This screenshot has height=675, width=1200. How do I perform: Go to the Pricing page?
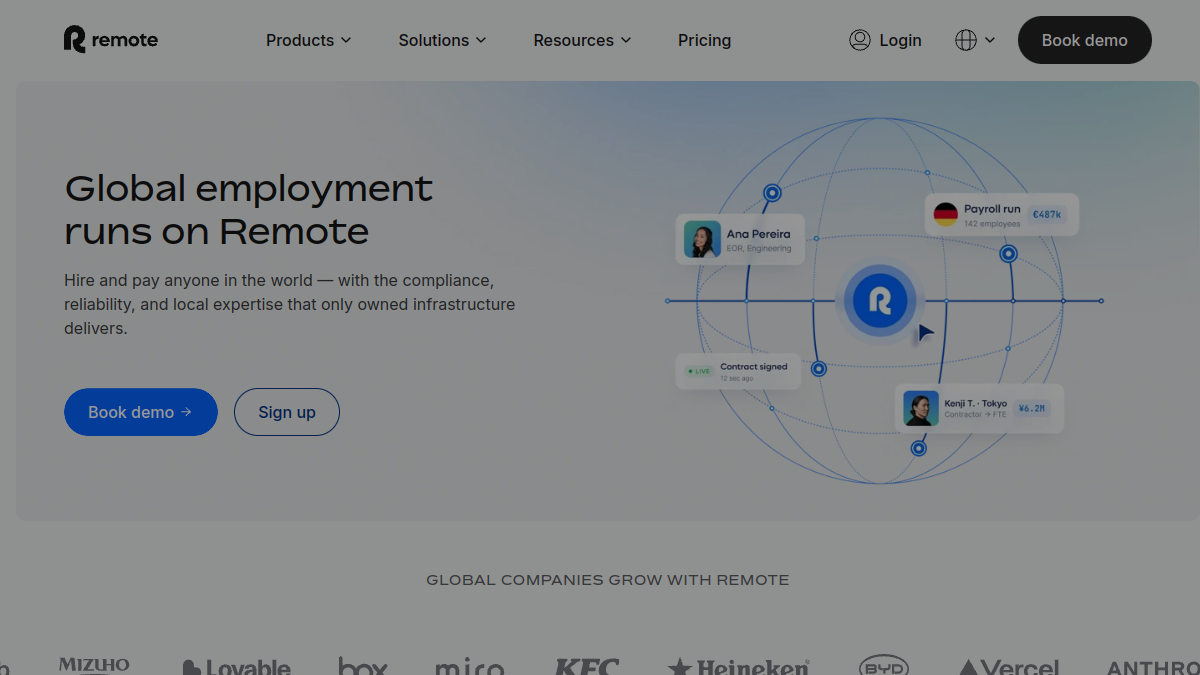click(704, 40)
